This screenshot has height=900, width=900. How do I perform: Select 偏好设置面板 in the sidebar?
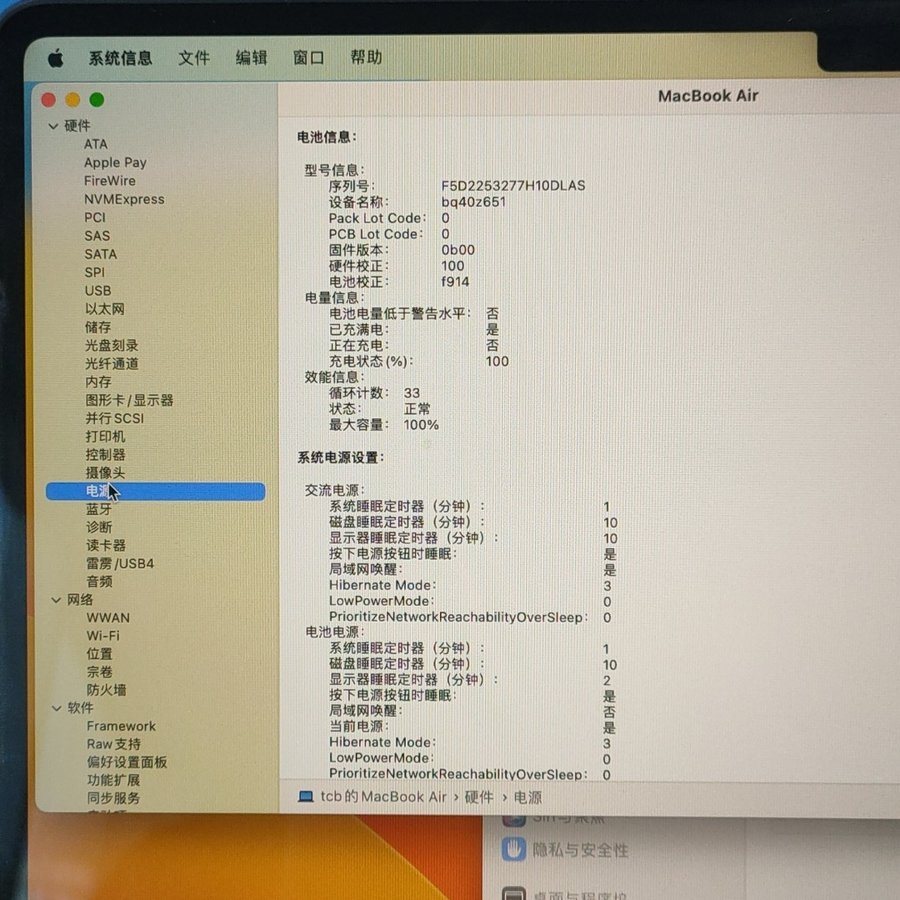tap(127, 762)
